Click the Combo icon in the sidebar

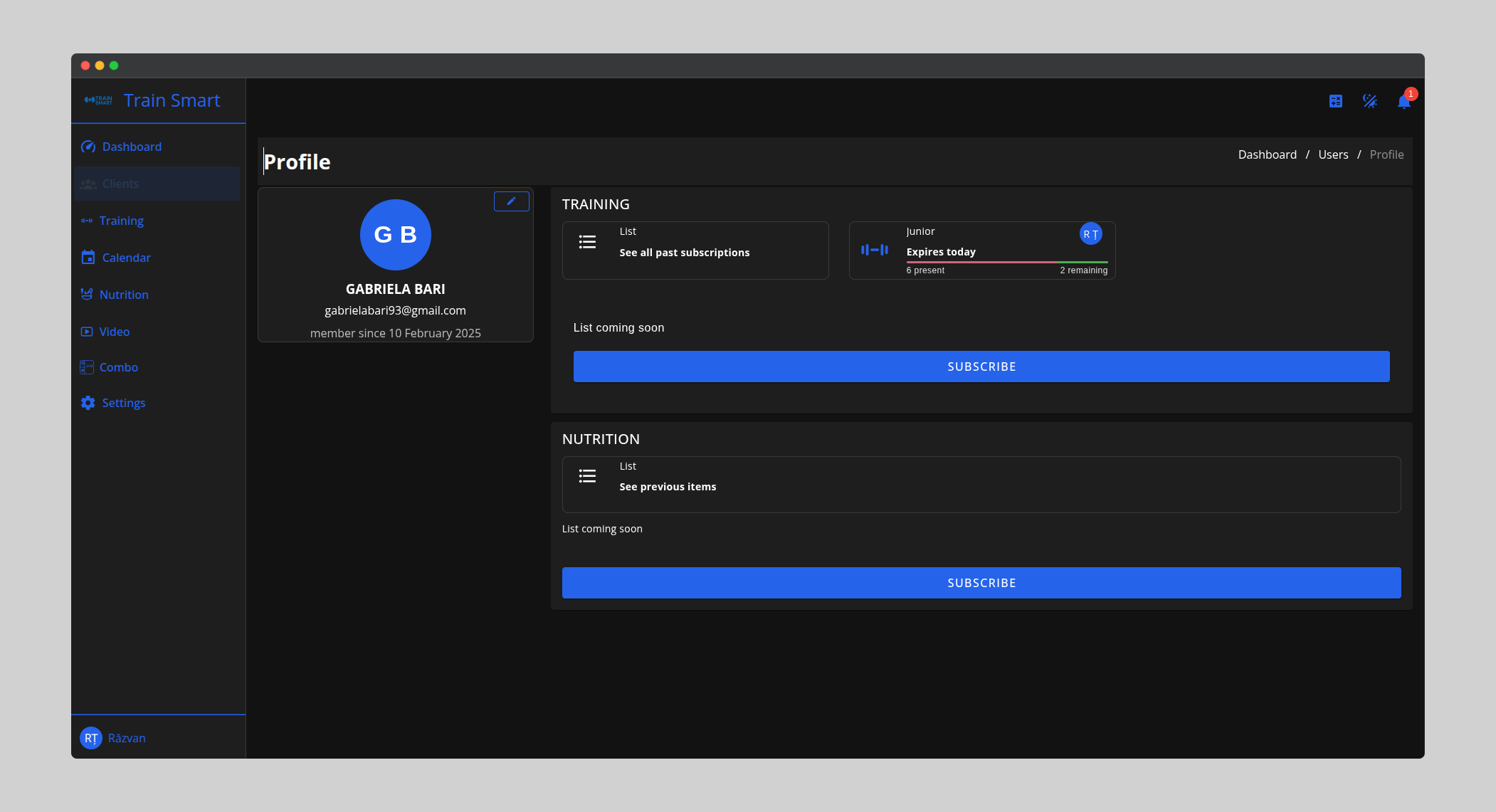point(88,367)
